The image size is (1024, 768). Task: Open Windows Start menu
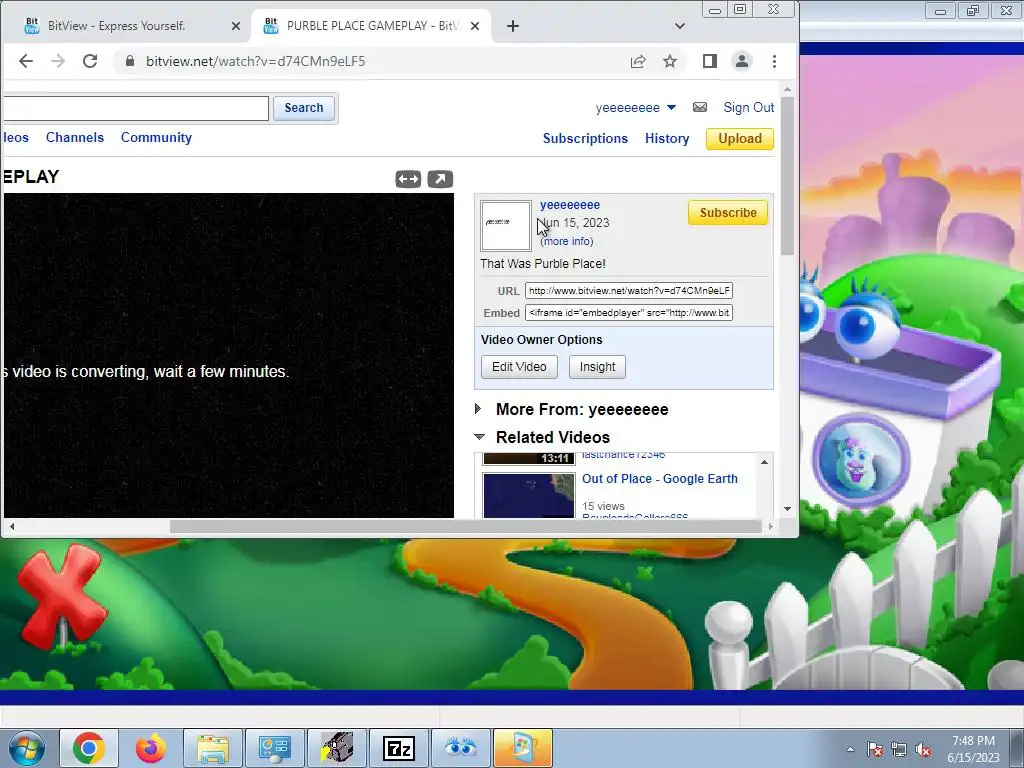(x=26, y=748)
